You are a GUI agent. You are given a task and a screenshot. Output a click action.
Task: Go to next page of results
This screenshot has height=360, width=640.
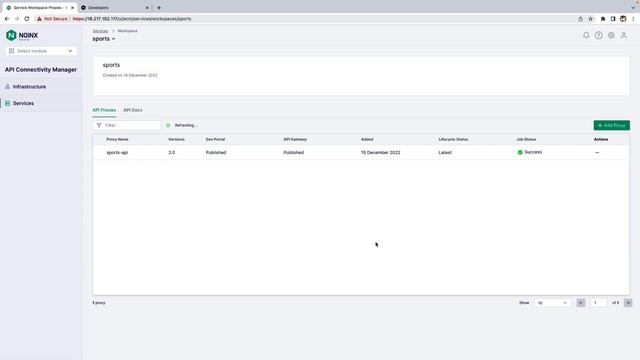(628, 303)
